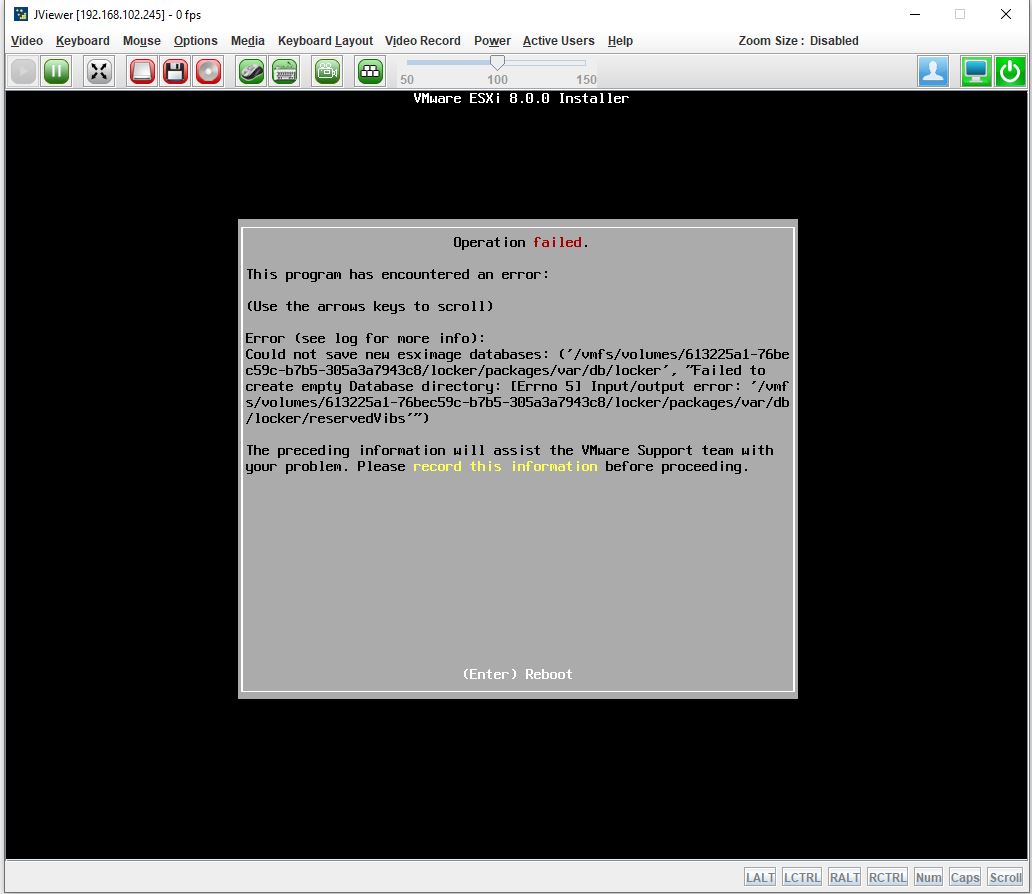Click the green power button icon

pos(1010,71)
